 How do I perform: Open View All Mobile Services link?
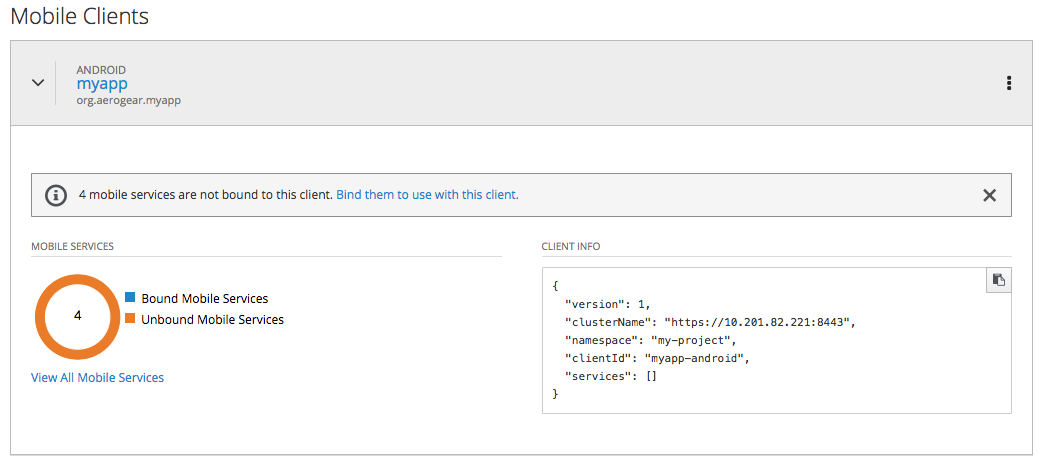pyautogui.click(x=97, y=378)
